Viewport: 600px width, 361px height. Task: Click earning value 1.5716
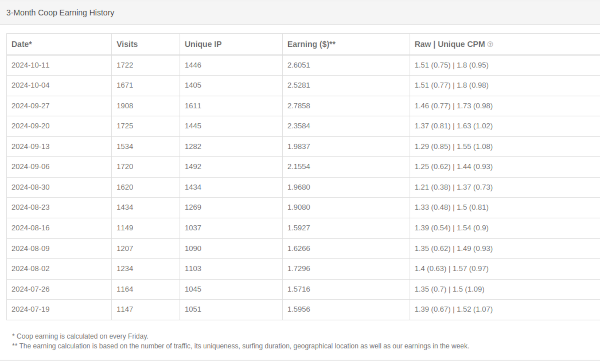coord(299,289)
